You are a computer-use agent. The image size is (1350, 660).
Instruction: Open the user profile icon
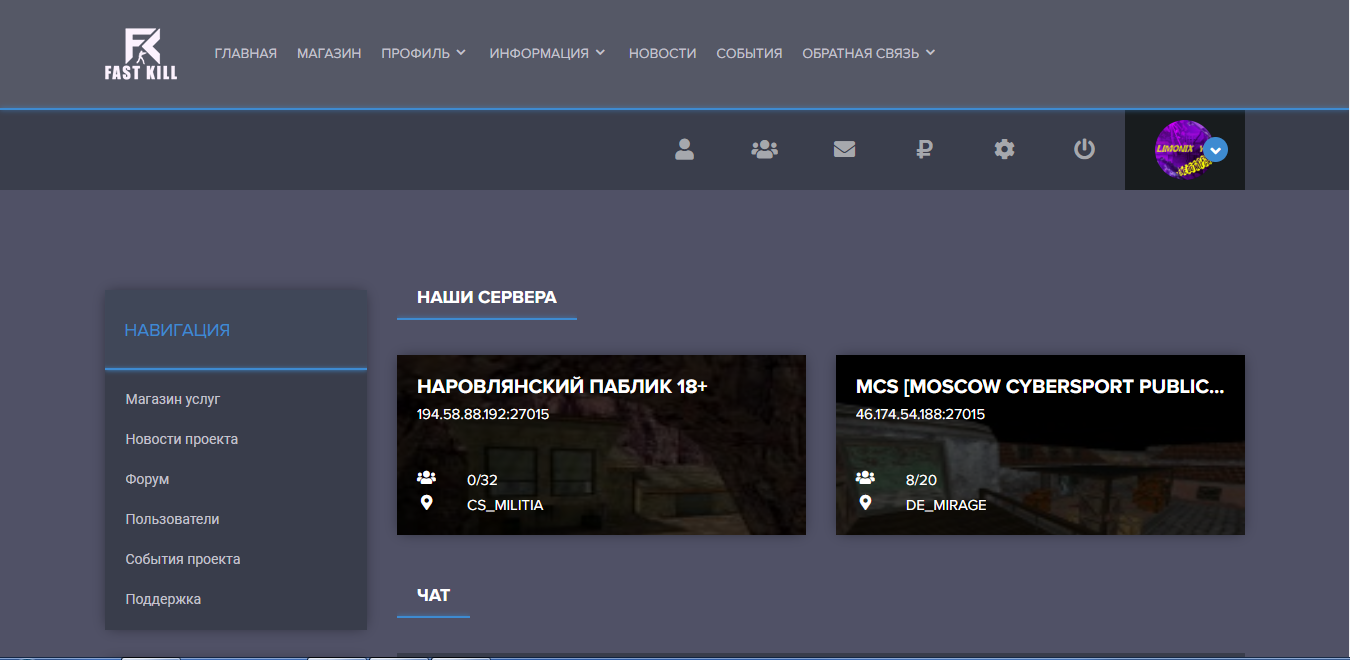[684, 149]
